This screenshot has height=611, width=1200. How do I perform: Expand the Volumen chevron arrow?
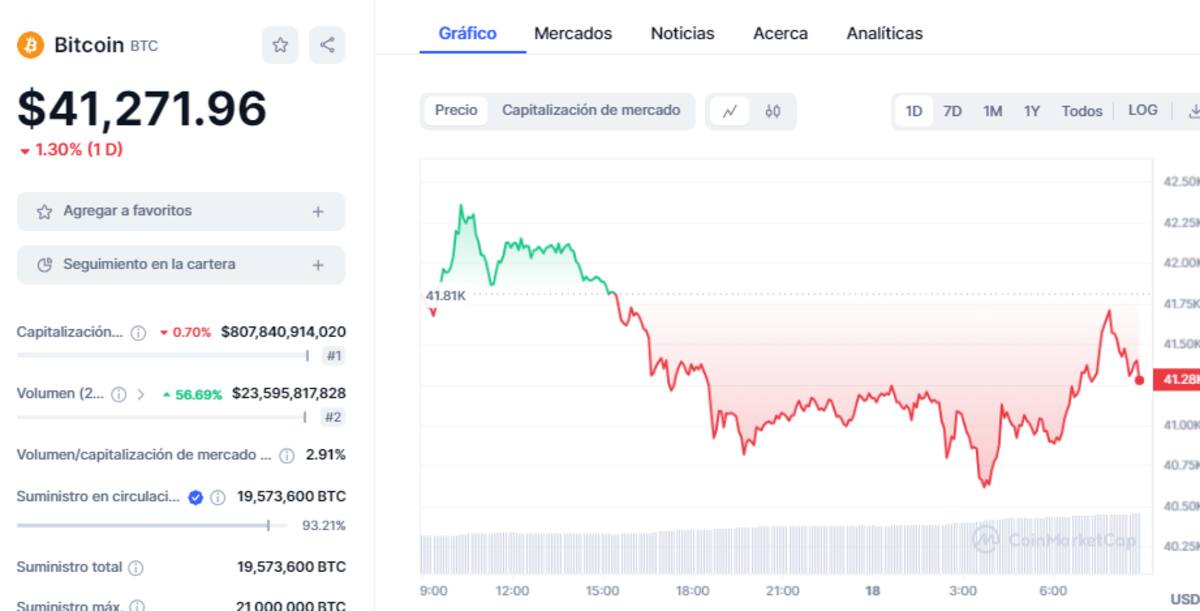coord(141,394)
